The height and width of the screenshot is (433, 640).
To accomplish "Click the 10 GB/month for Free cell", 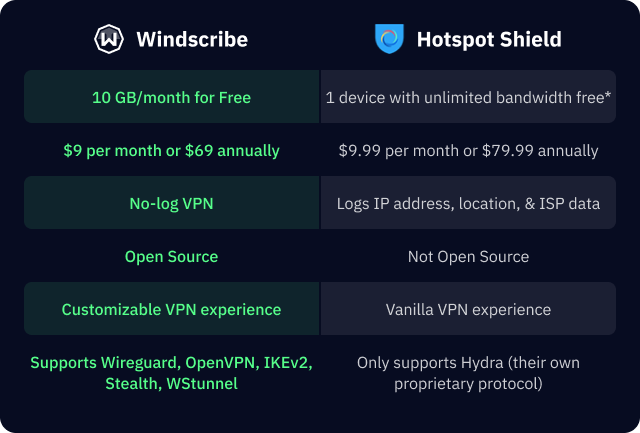I will point(172,97).
